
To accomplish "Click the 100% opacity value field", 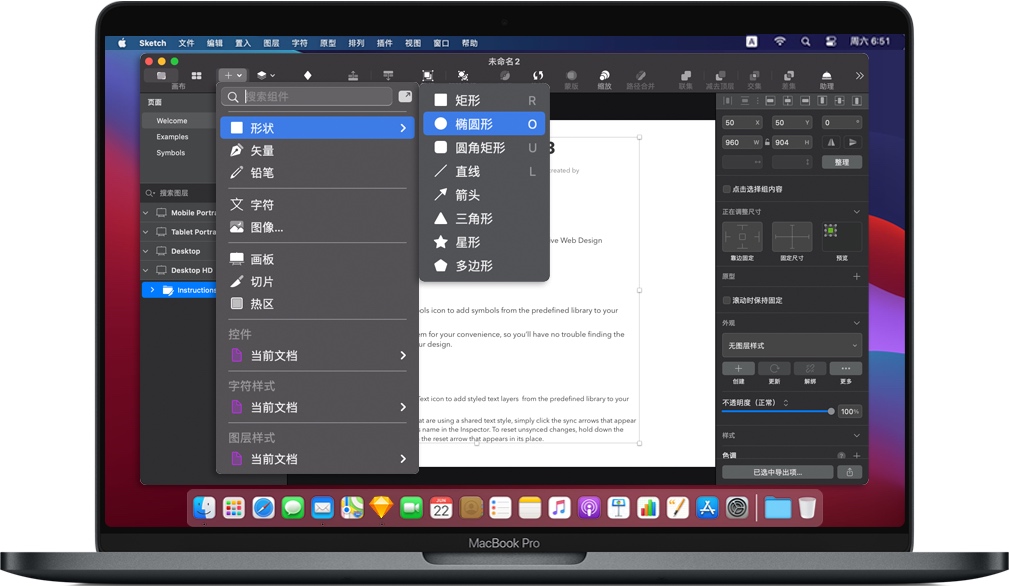I will coord(849,412).
